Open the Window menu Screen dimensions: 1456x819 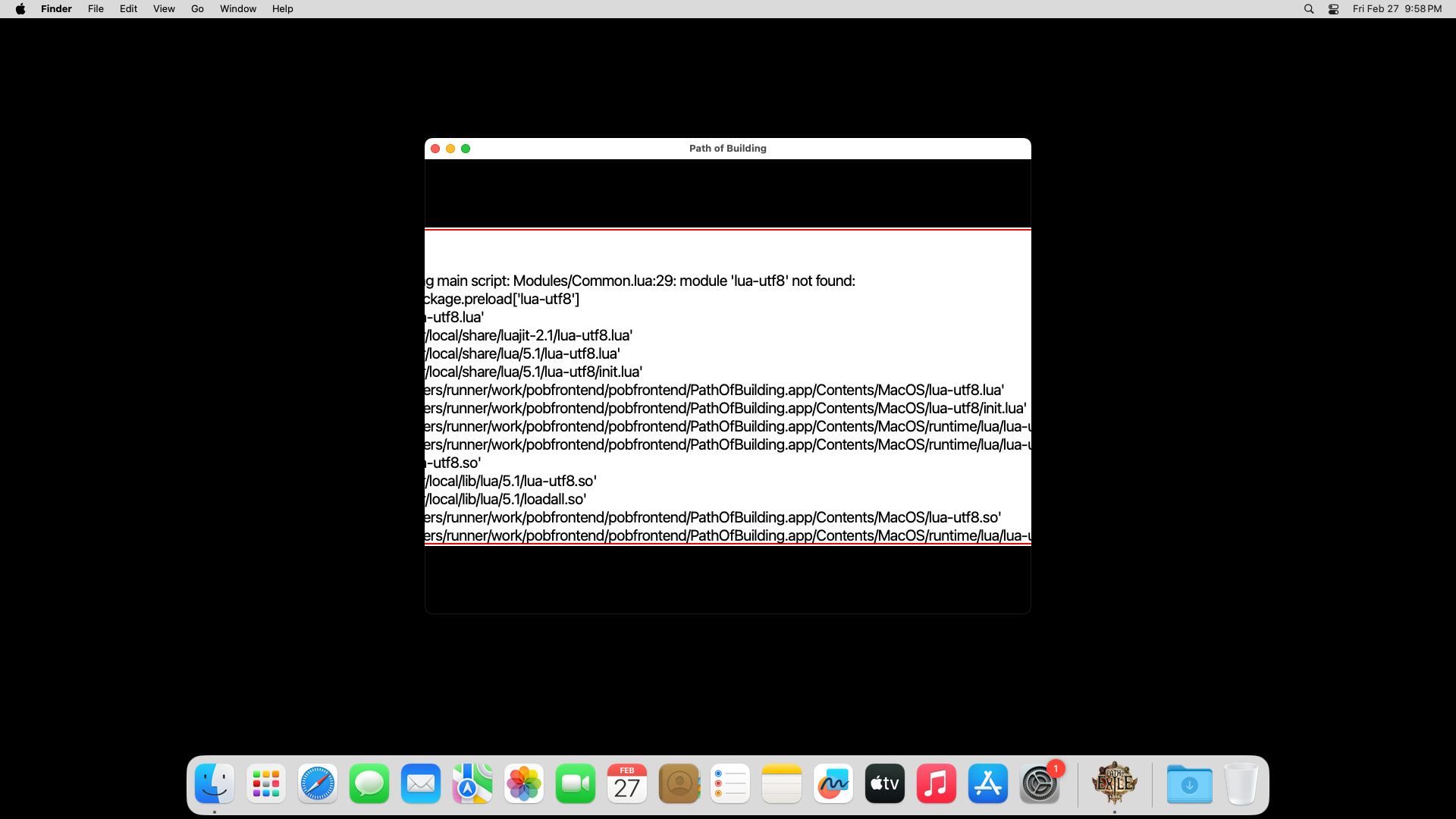coord(238,9)
